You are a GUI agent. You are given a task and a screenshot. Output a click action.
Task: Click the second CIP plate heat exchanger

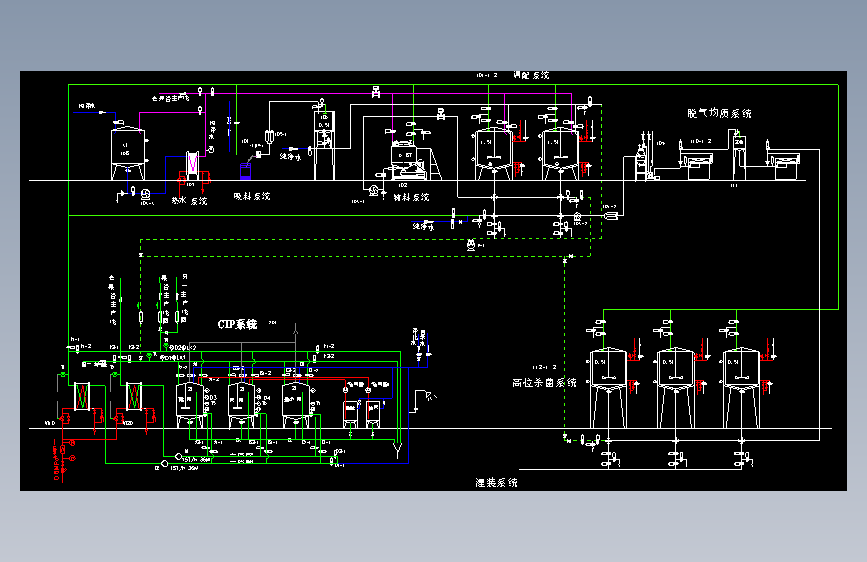tap(134, 396)
